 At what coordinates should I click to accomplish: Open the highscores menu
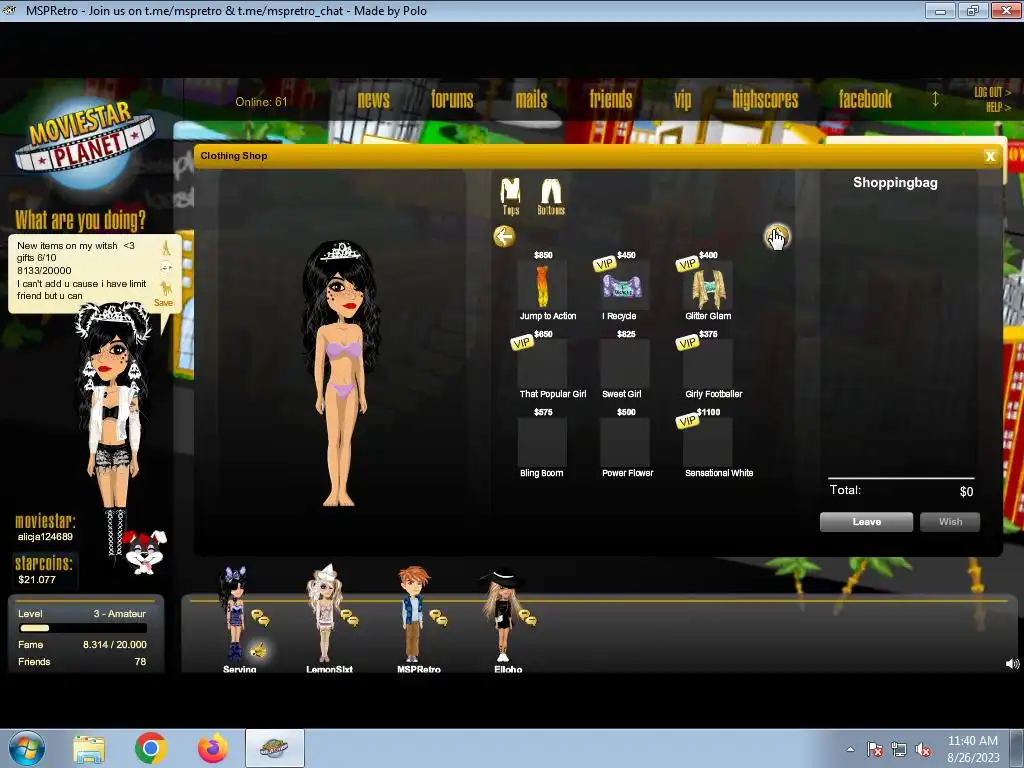coord(765,99)
